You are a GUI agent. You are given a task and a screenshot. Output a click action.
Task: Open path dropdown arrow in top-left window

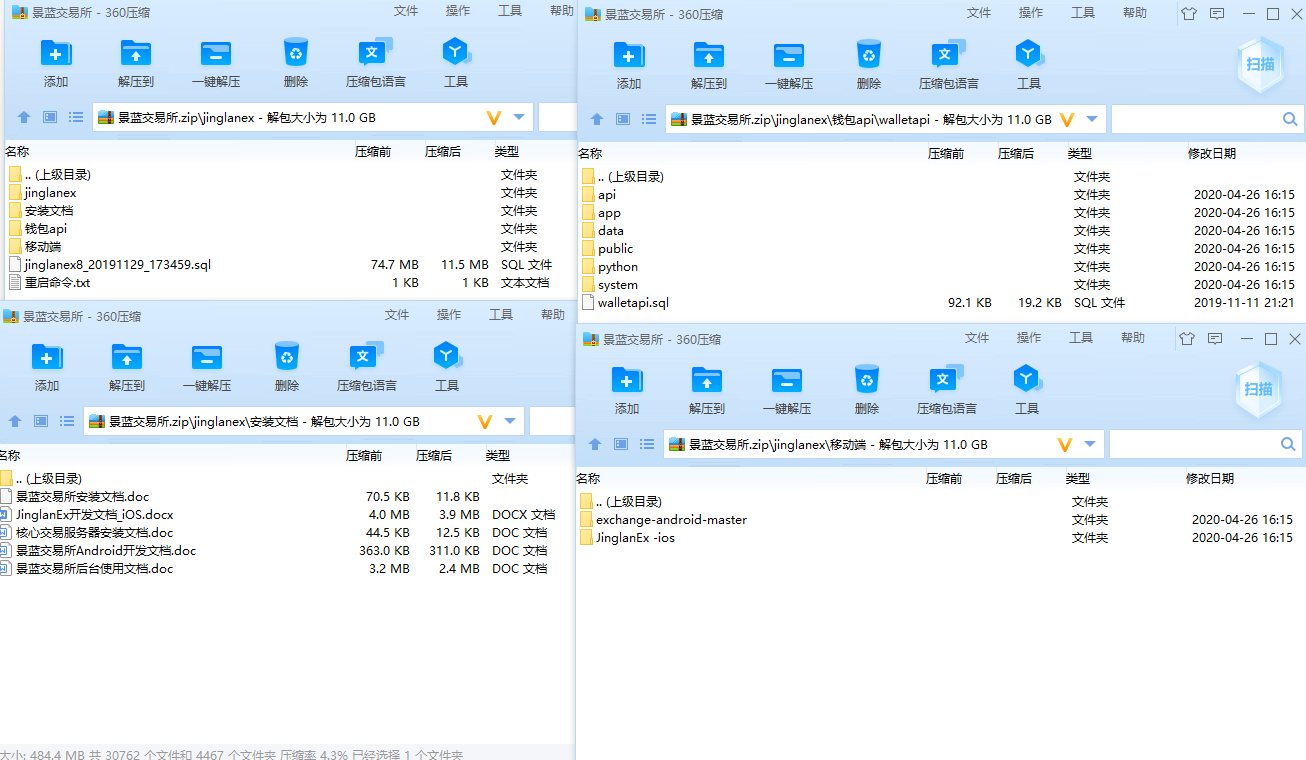[519, 117]
